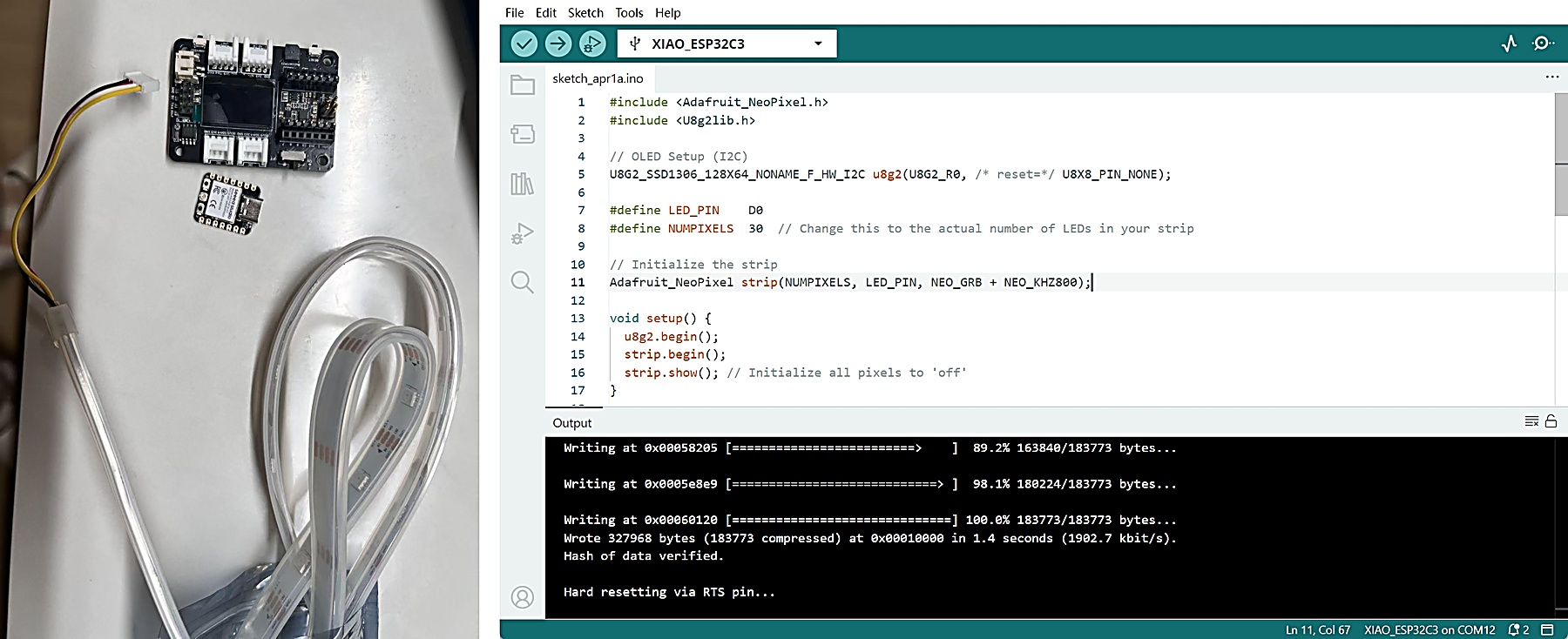Select the sketch_apr1a.ino tab
Screen dimensions: 1568x639
598,78
